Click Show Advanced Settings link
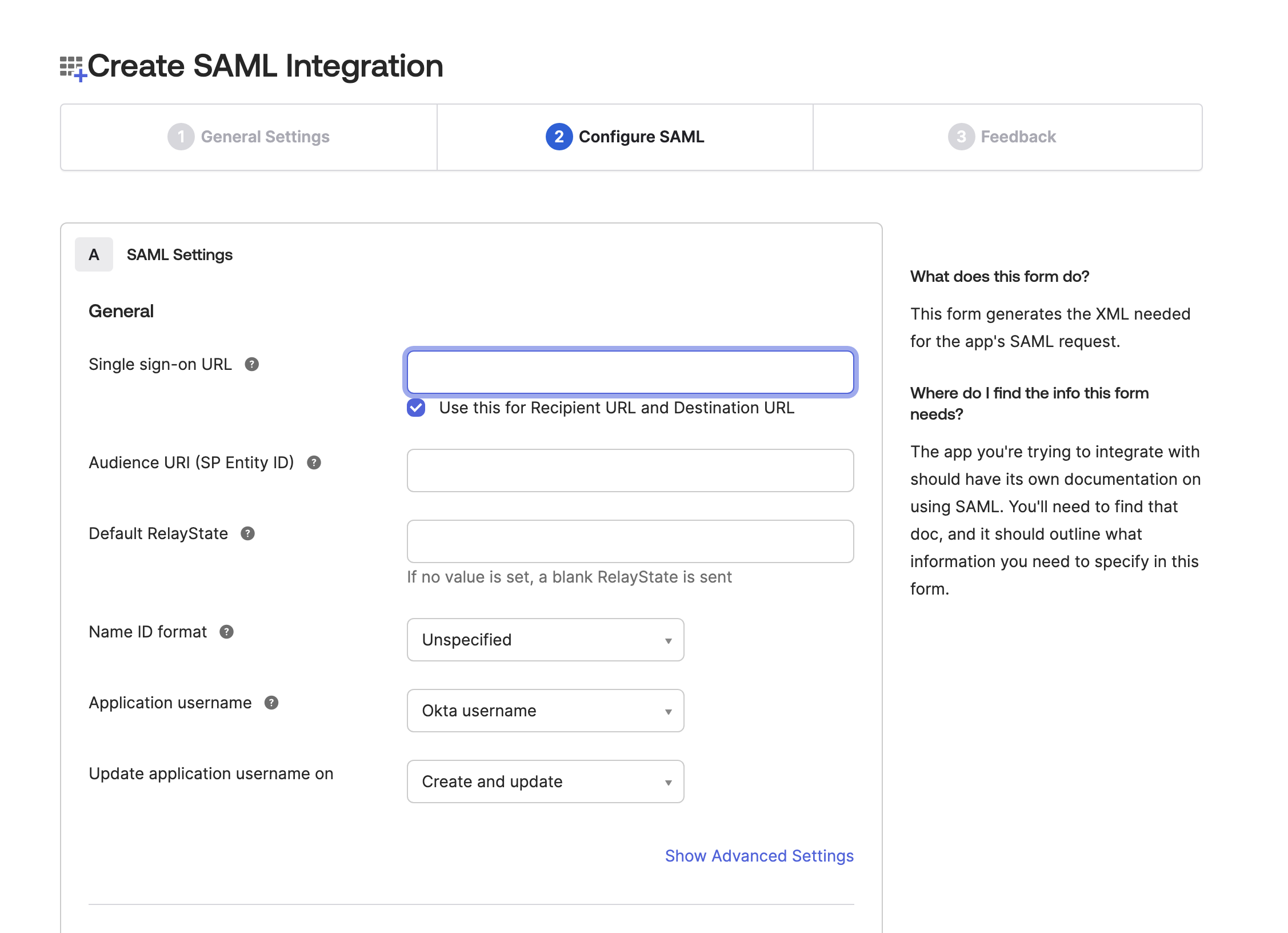The image size is (1288, 933). [759, 856]
